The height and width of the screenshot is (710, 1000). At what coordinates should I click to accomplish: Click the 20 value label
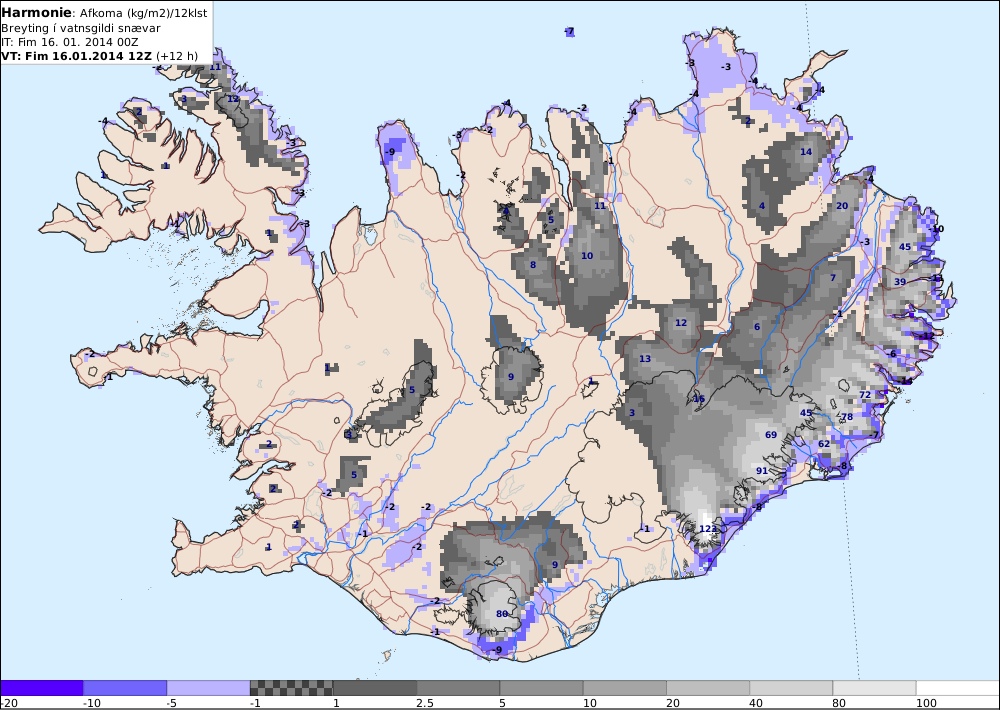click(842, 205)
